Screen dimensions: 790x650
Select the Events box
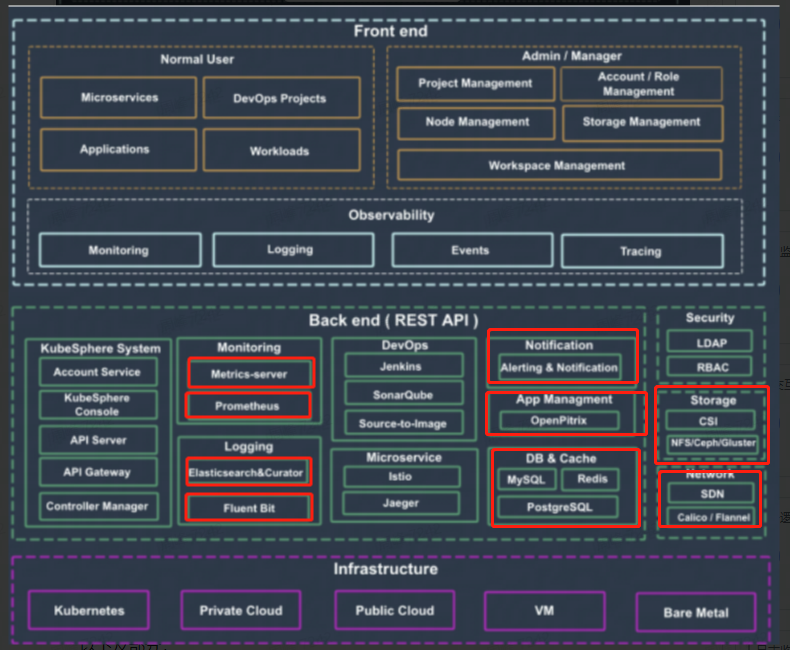[x=472, y=250]
